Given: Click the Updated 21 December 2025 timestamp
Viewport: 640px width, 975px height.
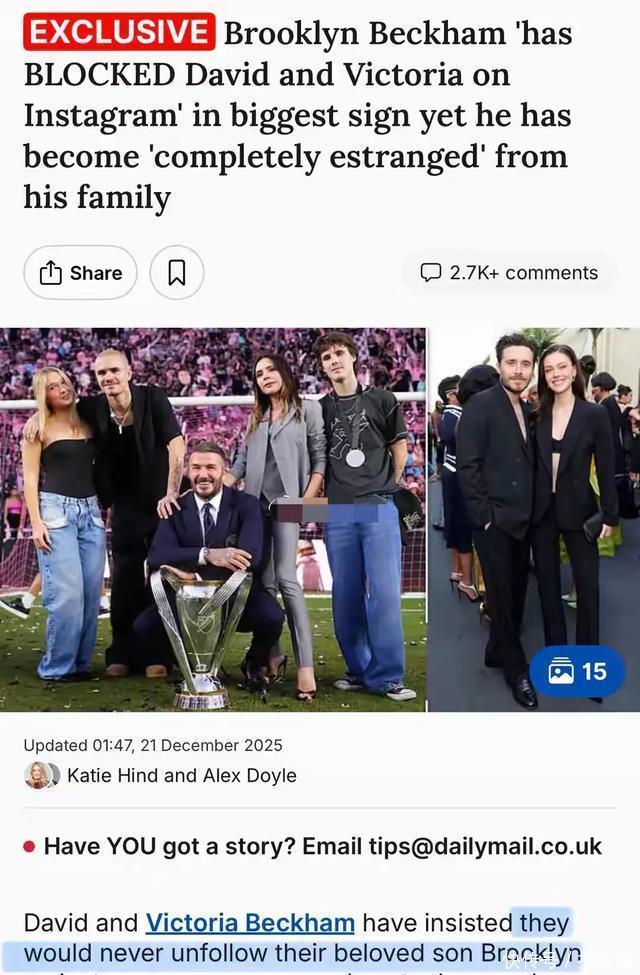Looking at the screenshot, I should (153, 745).
